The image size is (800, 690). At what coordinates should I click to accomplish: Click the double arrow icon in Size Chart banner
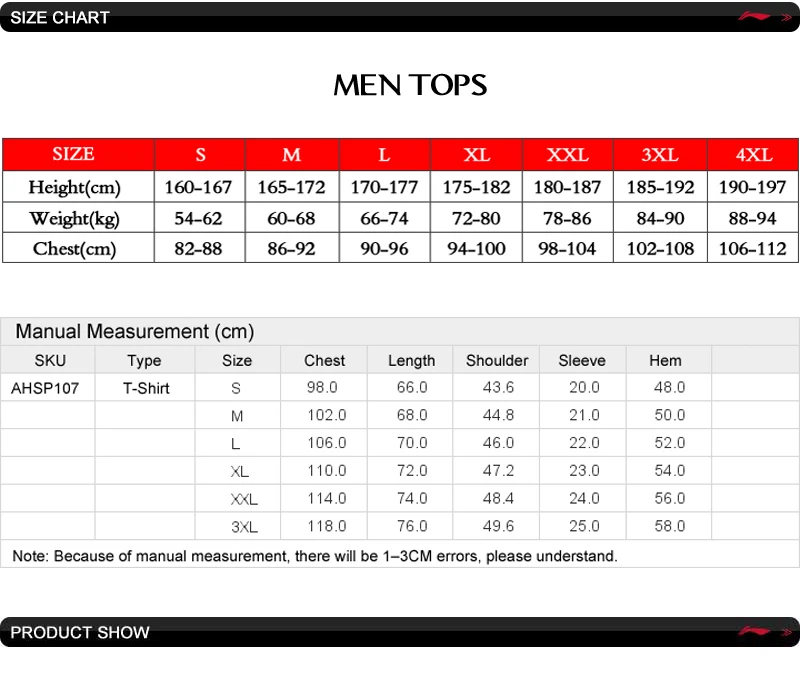pyautogui.click(x=786, y=17)
